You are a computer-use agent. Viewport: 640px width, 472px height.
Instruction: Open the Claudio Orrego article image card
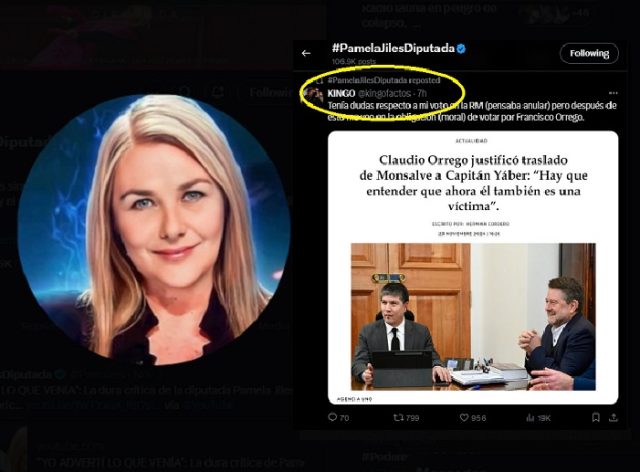tap(473, 267)
